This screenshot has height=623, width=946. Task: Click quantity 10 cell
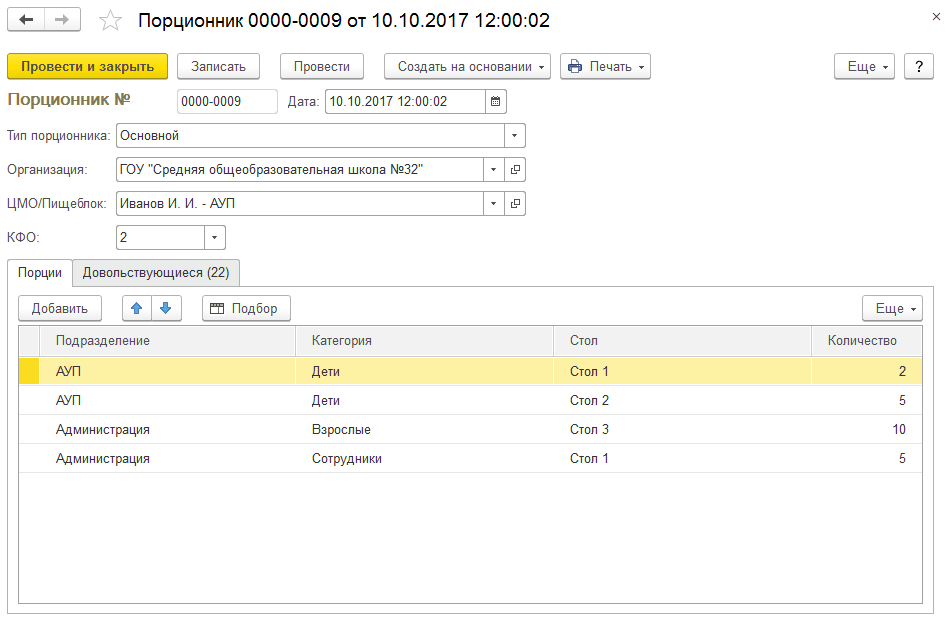pyautogui.click(x=867, y=429)
